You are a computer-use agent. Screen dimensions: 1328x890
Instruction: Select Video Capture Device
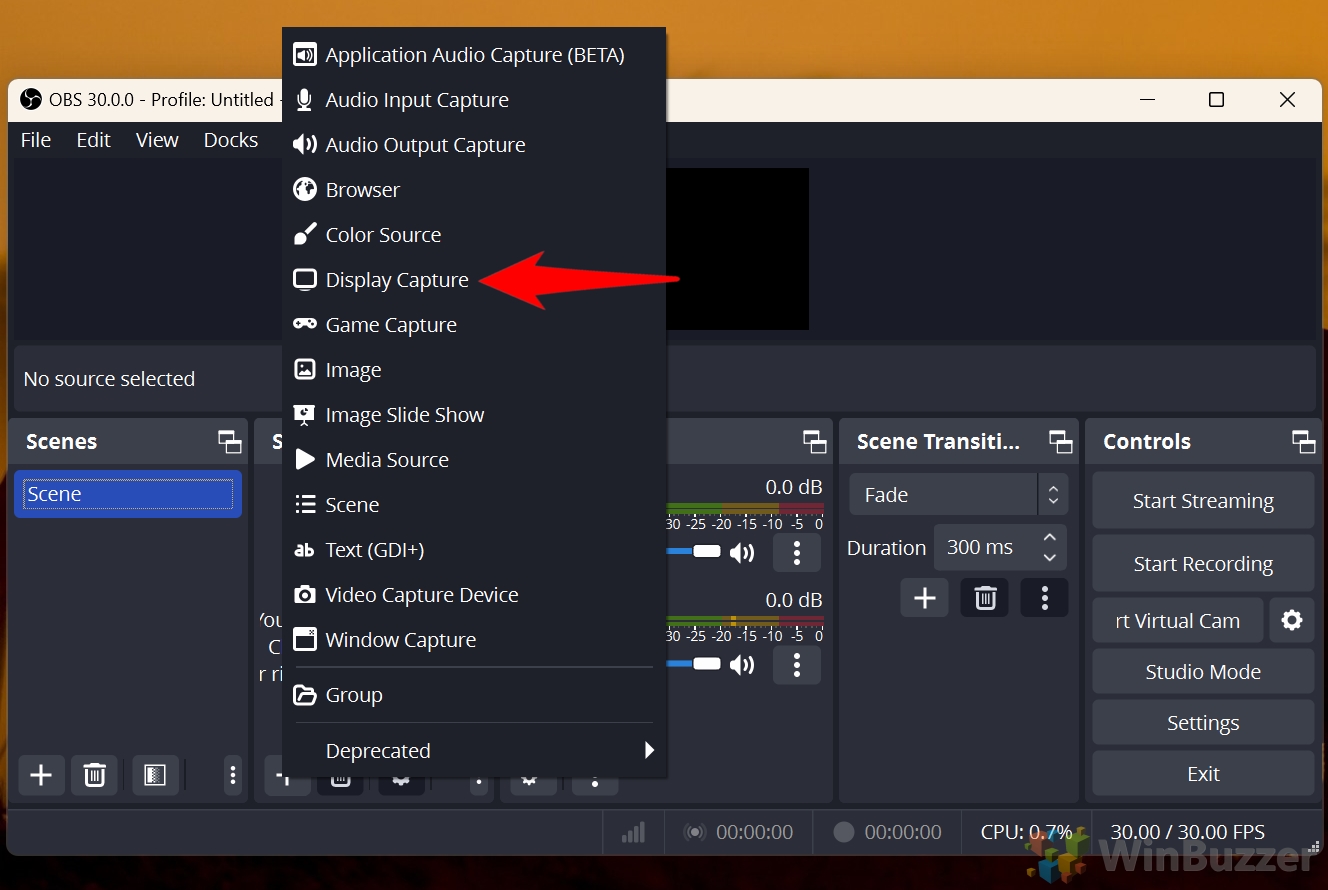[x=474, y=595]
